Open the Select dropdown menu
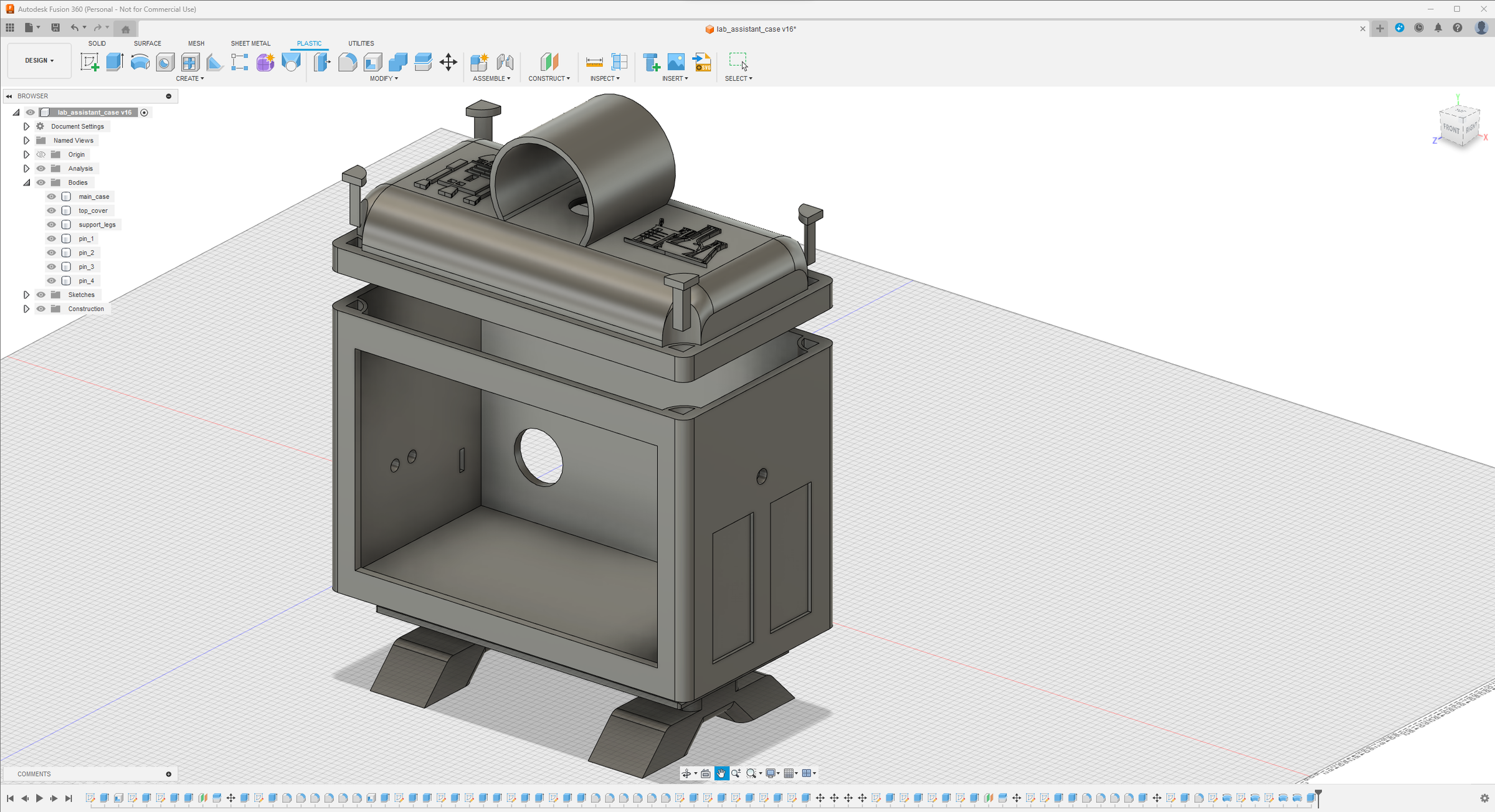Image resolution: width=1495 pixels, height=812 pixels. (739, 78)
